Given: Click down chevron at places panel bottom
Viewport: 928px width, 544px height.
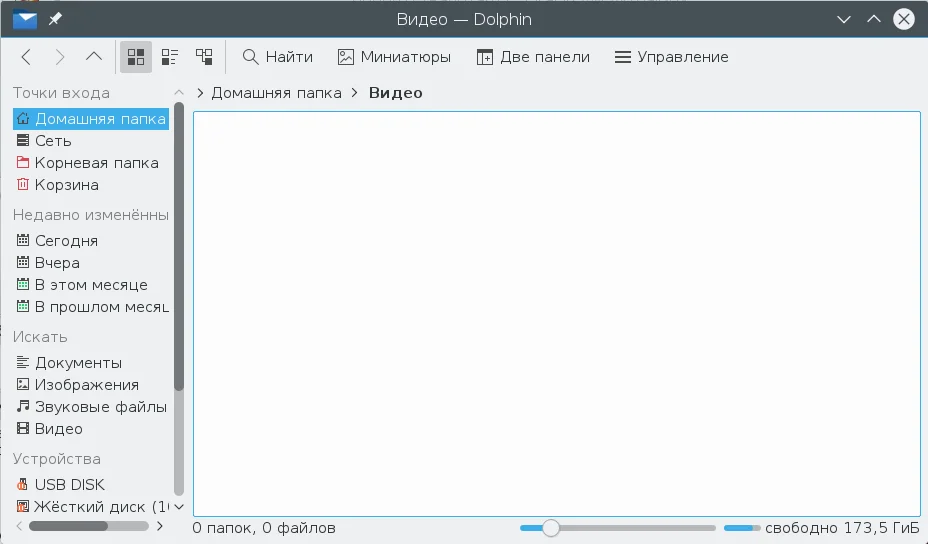Looking at the screenshot, I should point(179,507).
